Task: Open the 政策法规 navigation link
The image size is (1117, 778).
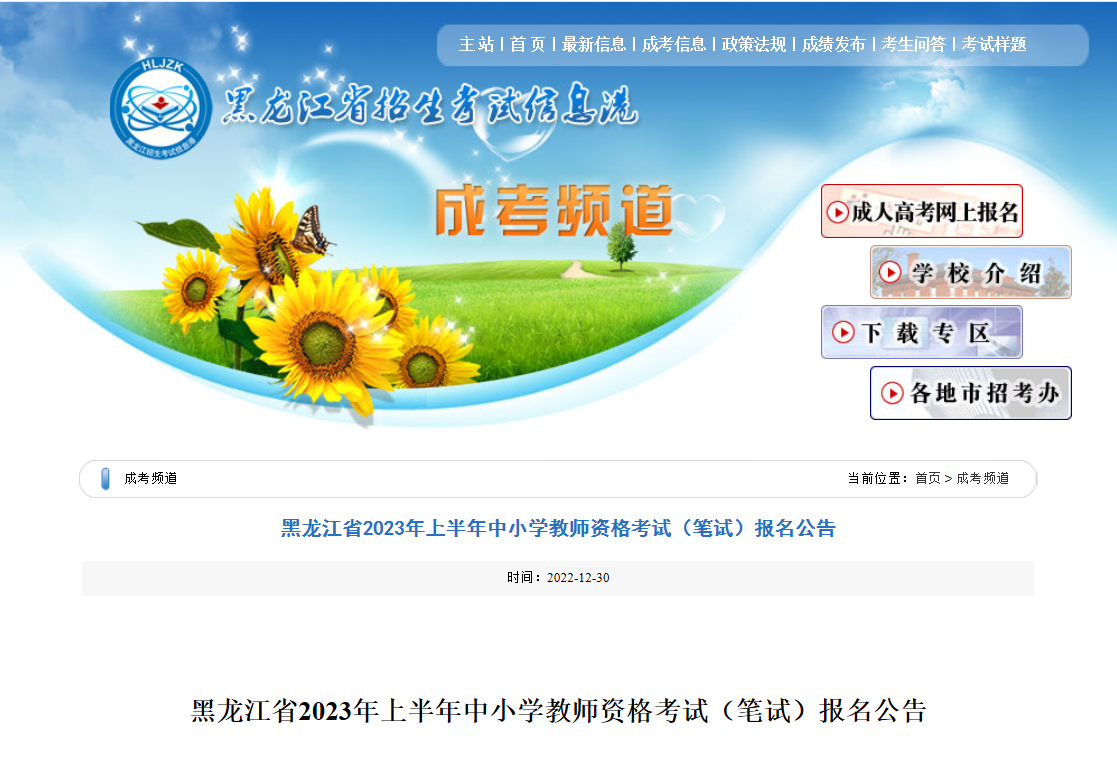Action: [754, 44]
